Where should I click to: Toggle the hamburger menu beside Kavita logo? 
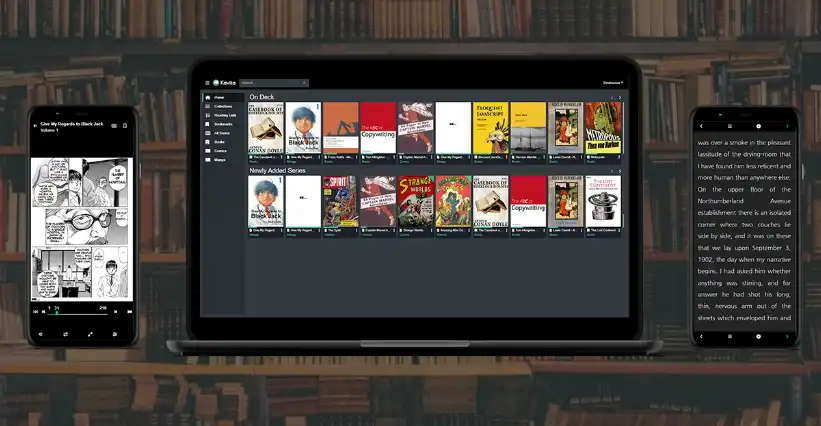pyautogui.click(x=207, y=83)
